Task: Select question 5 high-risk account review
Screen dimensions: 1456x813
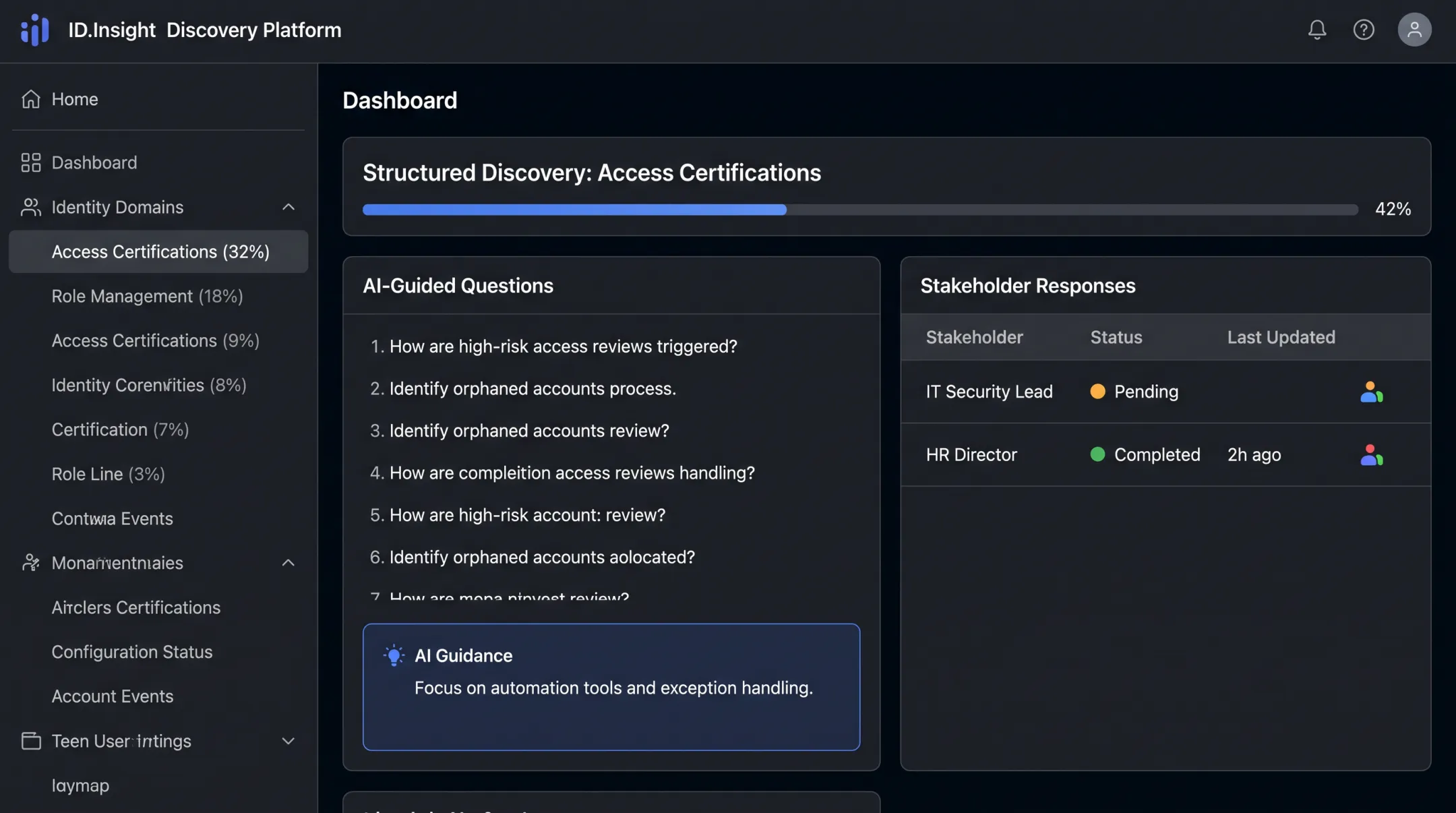Action: point(517,514)
